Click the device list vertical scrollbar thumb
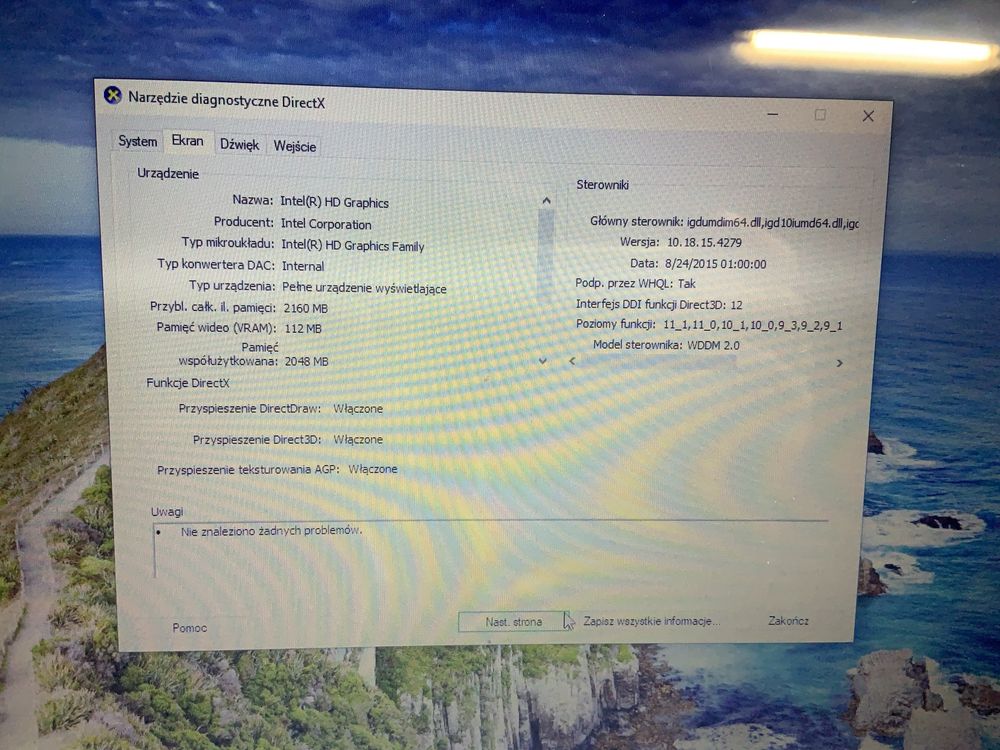This screenshot has height=750, width=1000. (545, 255)
